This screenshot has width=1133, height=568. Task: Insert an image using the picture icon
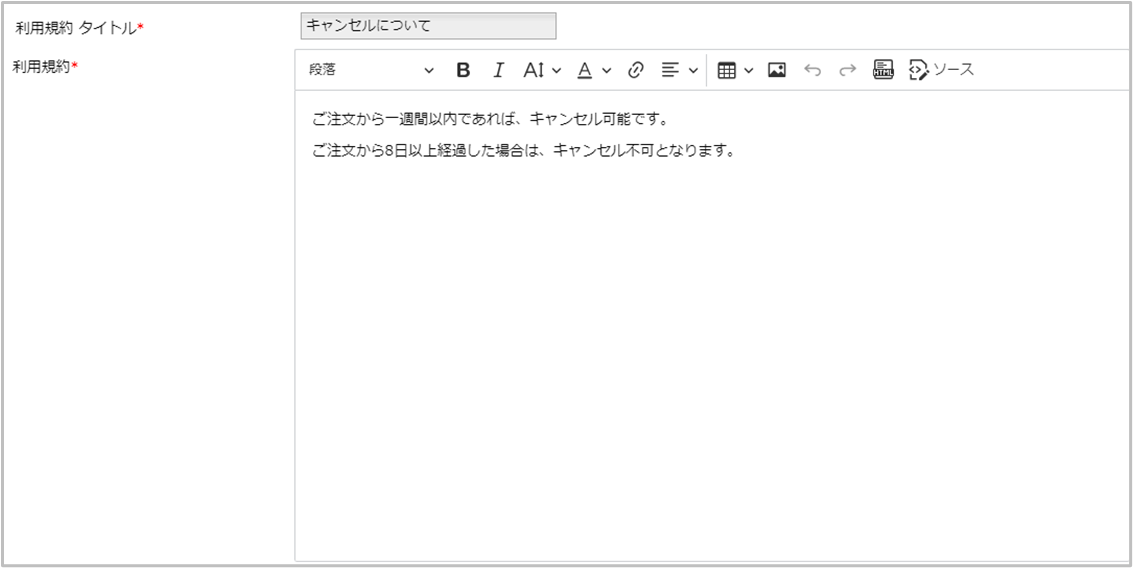[x=777, y=70]
